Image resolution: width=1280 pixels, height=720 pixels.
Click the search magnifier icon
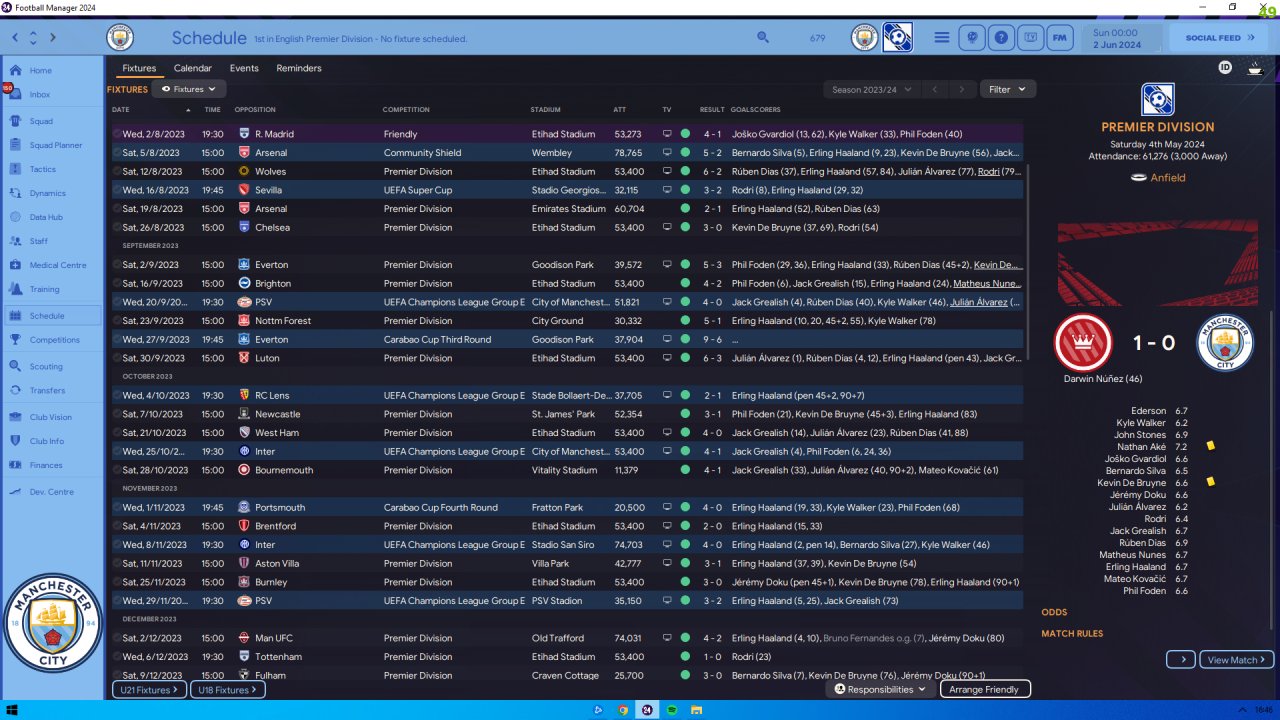click(x=763, y=37)
